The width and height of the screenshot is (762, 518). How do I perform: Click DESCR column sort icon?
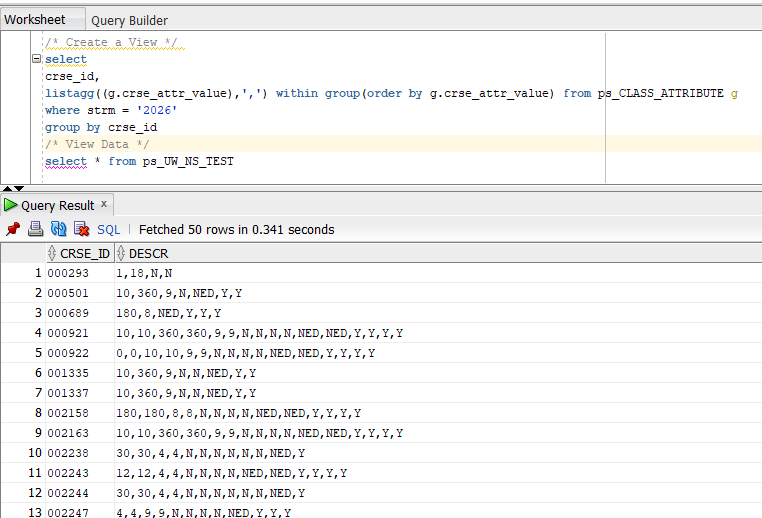point(121,253)
